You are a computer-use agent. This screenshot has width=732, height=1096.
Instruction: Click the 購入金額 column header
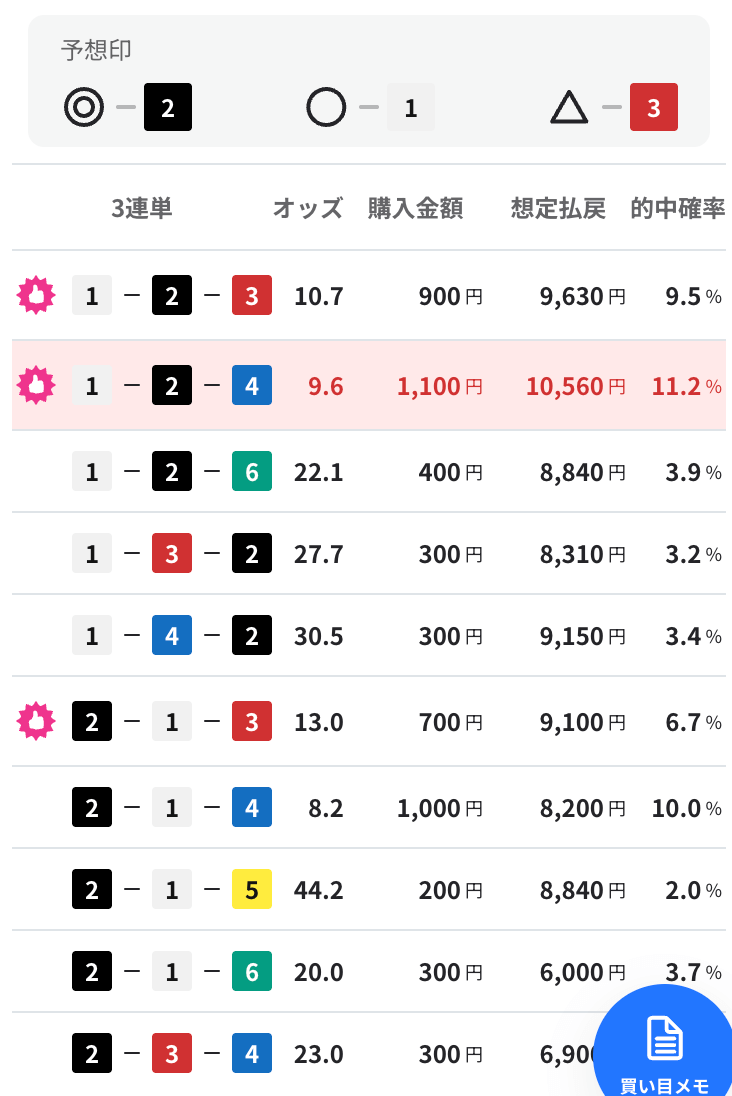415,208
